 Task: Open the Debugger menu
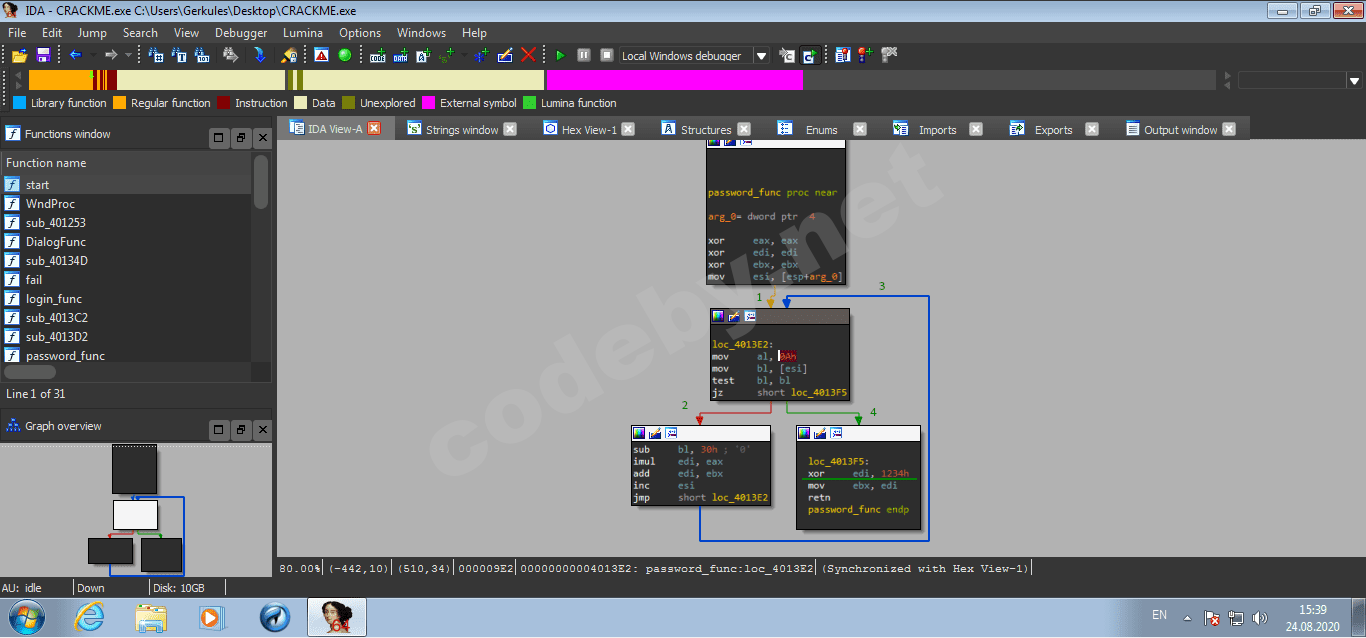(241, 33)
